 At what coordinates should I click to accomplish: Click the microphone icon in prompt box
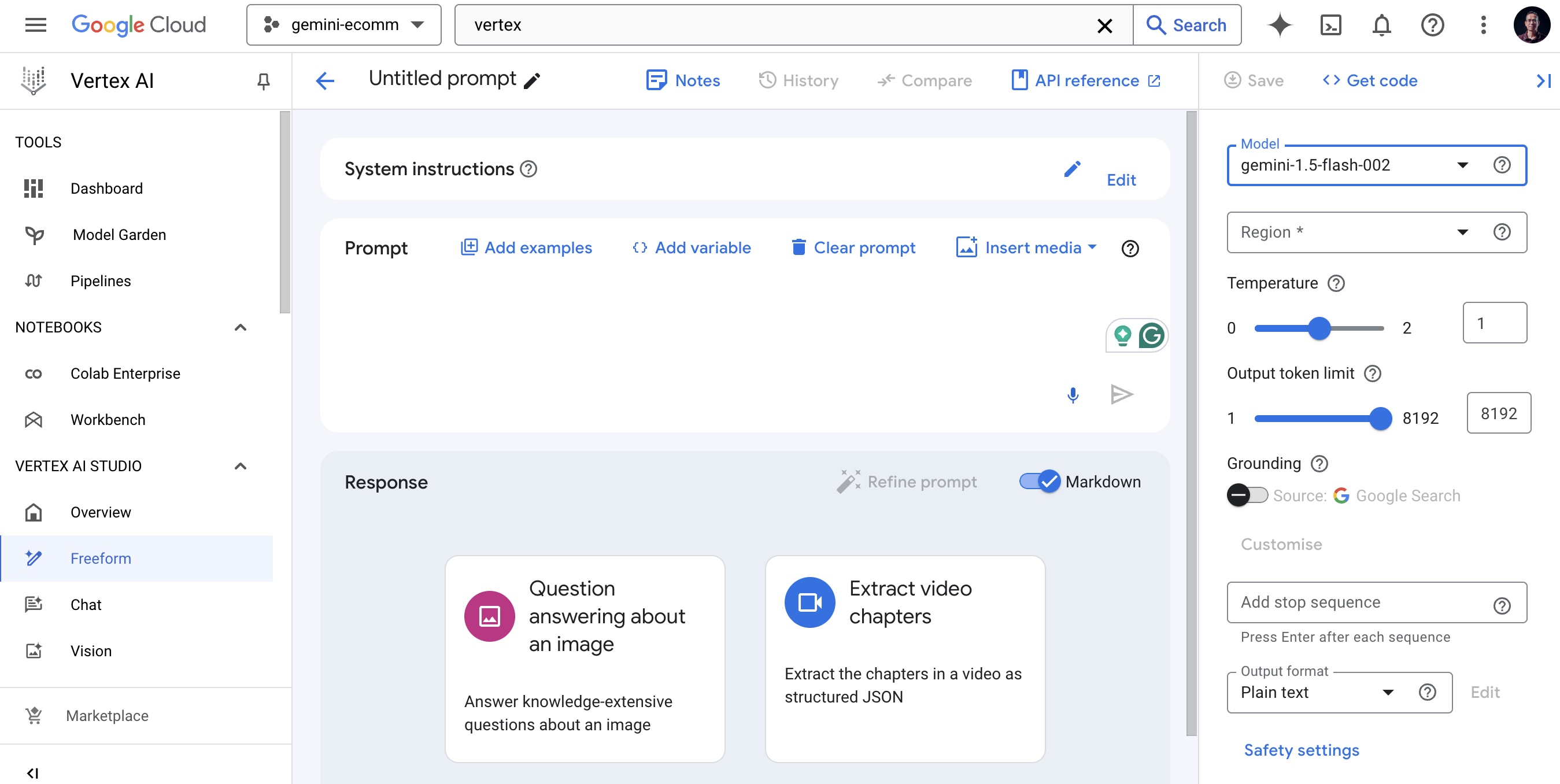click(1073, 395)
